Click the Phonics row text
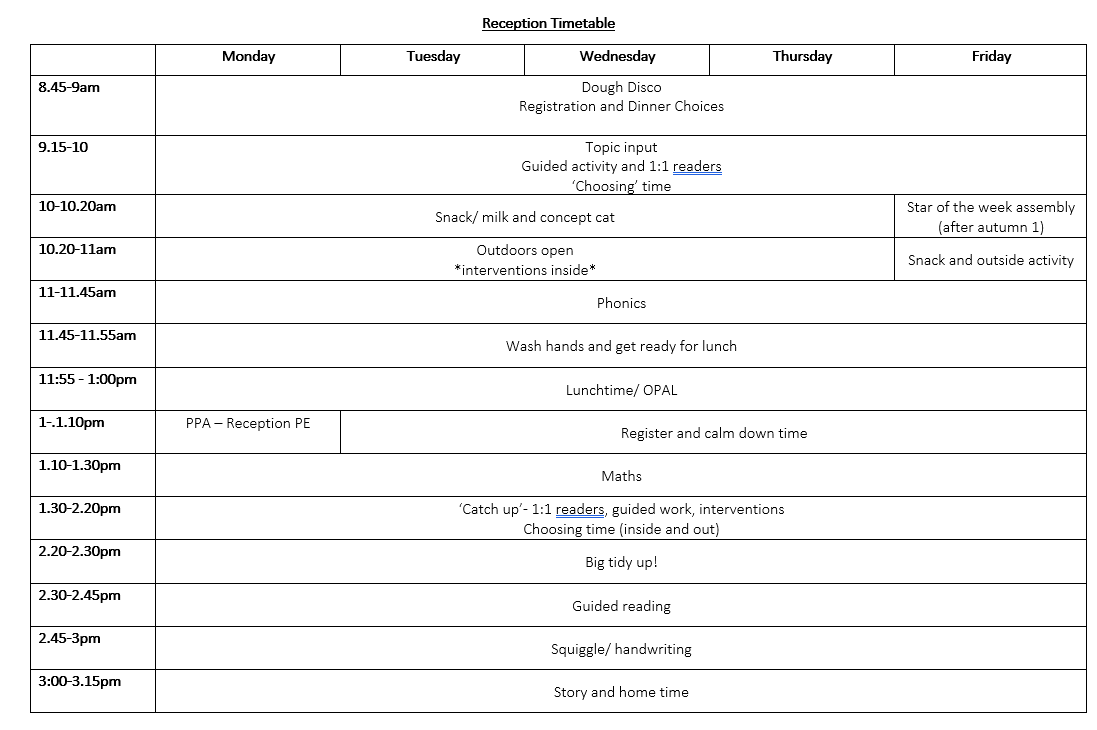This screenshot has width=1097, height=730. tap(621, 303)
